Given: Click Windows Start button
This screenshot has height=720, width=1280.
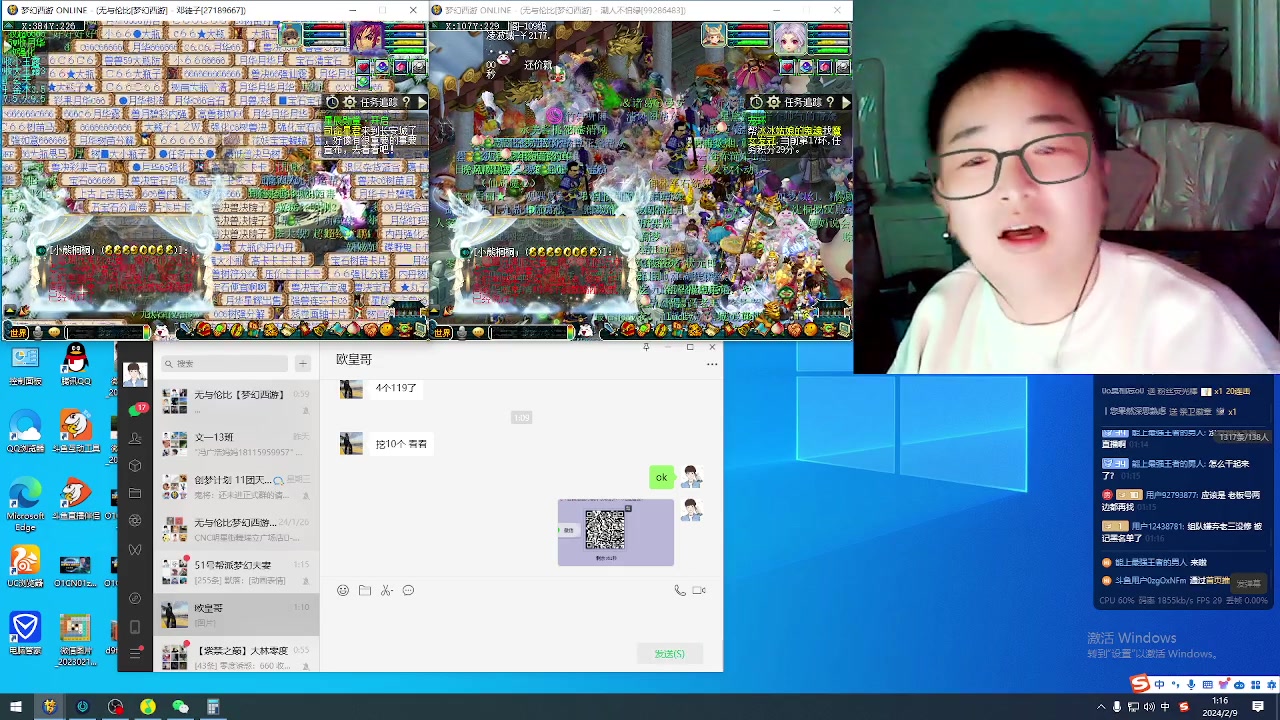Looking at the screenshot, I should [x=16, y=707].
